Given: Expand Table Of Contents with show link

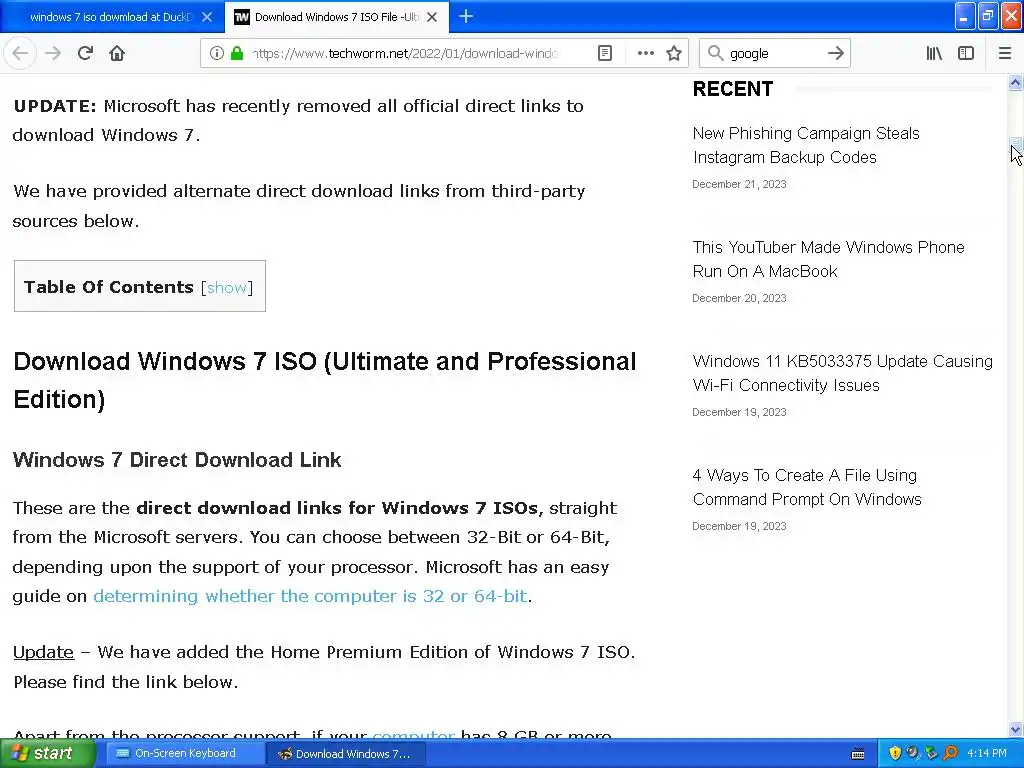Looking at the screenshot, I should click(x=227, y=287).
